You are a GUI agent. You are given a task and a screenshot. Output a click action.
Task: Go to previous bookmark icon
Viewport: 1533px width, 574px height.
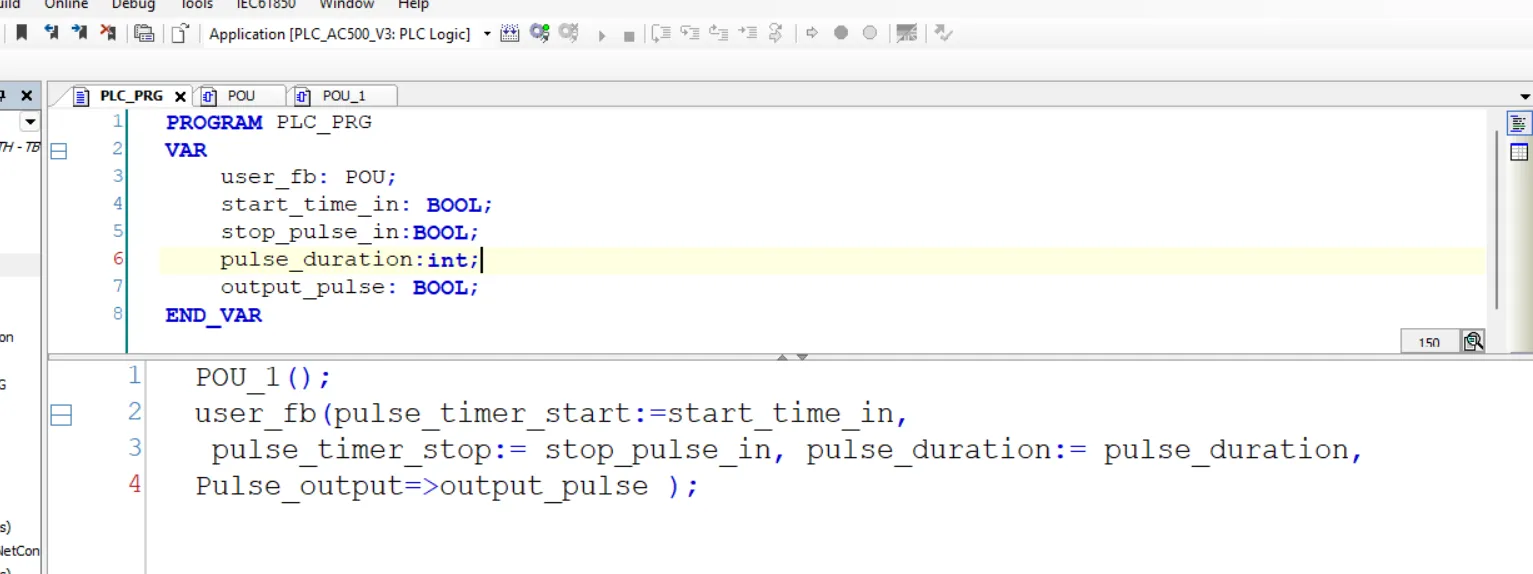[52, 33]
